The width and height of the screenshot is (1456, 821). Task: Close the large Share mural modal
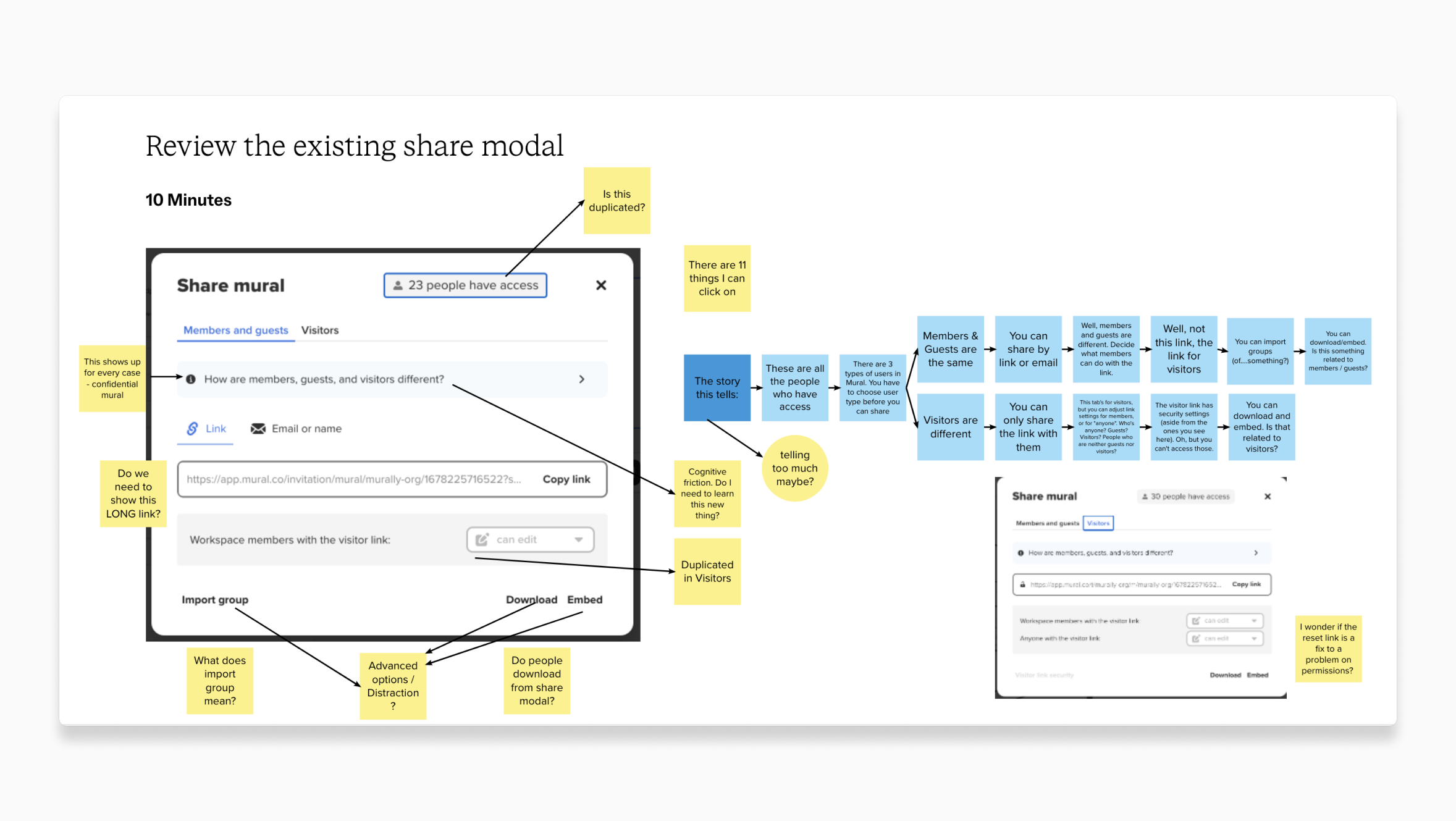(x=600, y=285)
